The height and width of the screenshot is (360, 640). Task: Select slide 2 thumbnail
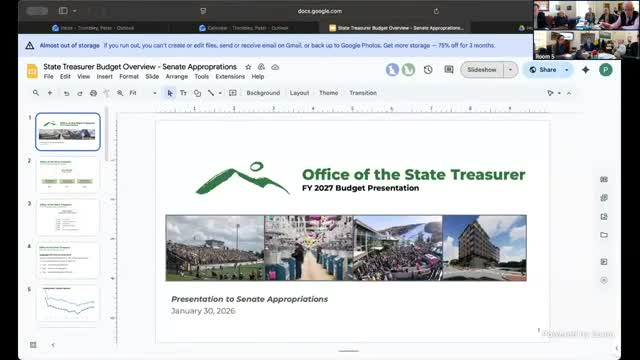(x=67, y=175)
